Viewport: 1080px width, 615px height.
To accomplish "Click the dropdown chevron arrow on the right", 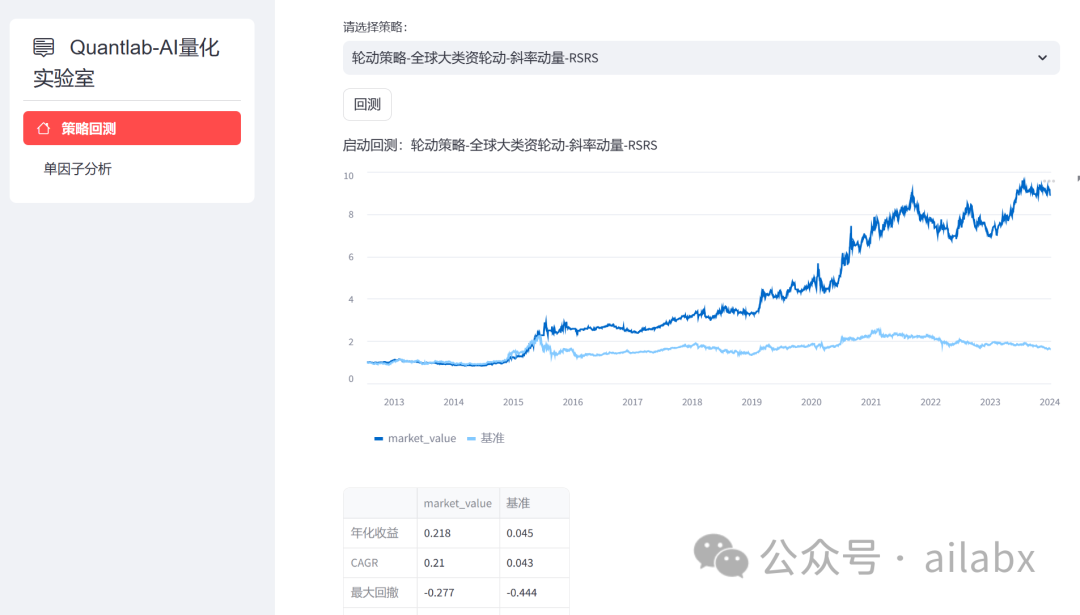I will click(1043, 58).
